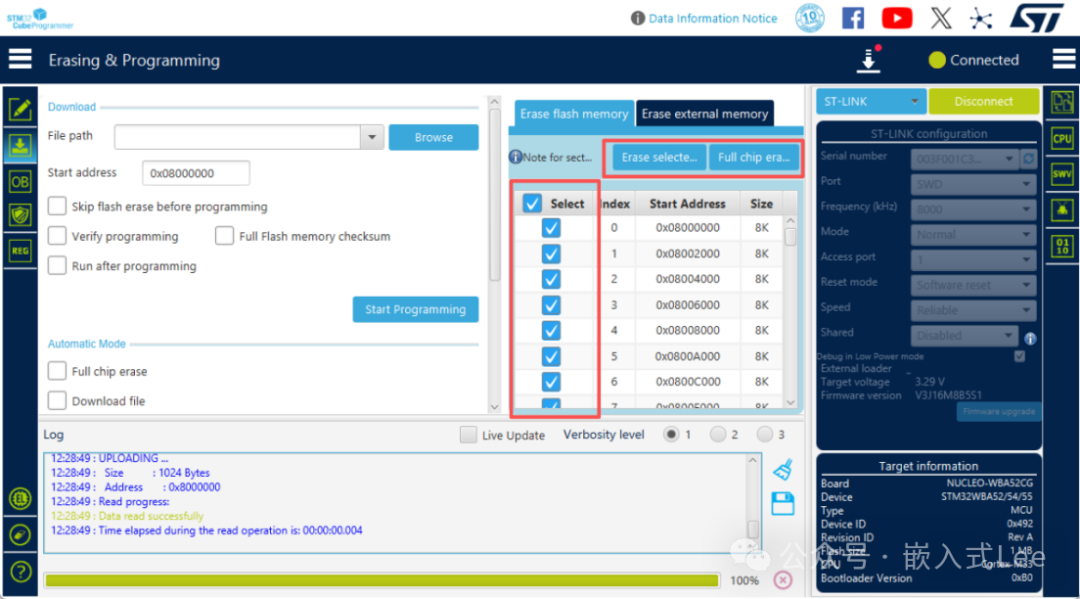
Task: Open the shield security icon in sidebar
Action: click(20, 216)
